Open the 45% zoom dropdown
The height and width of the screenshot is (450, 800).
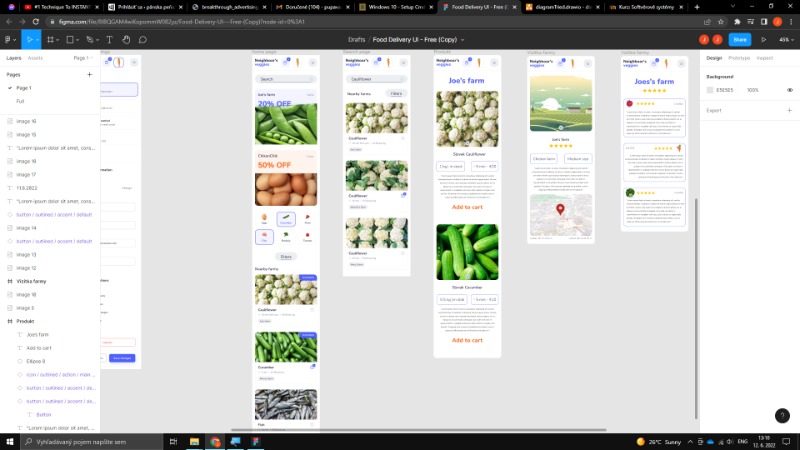786,39
